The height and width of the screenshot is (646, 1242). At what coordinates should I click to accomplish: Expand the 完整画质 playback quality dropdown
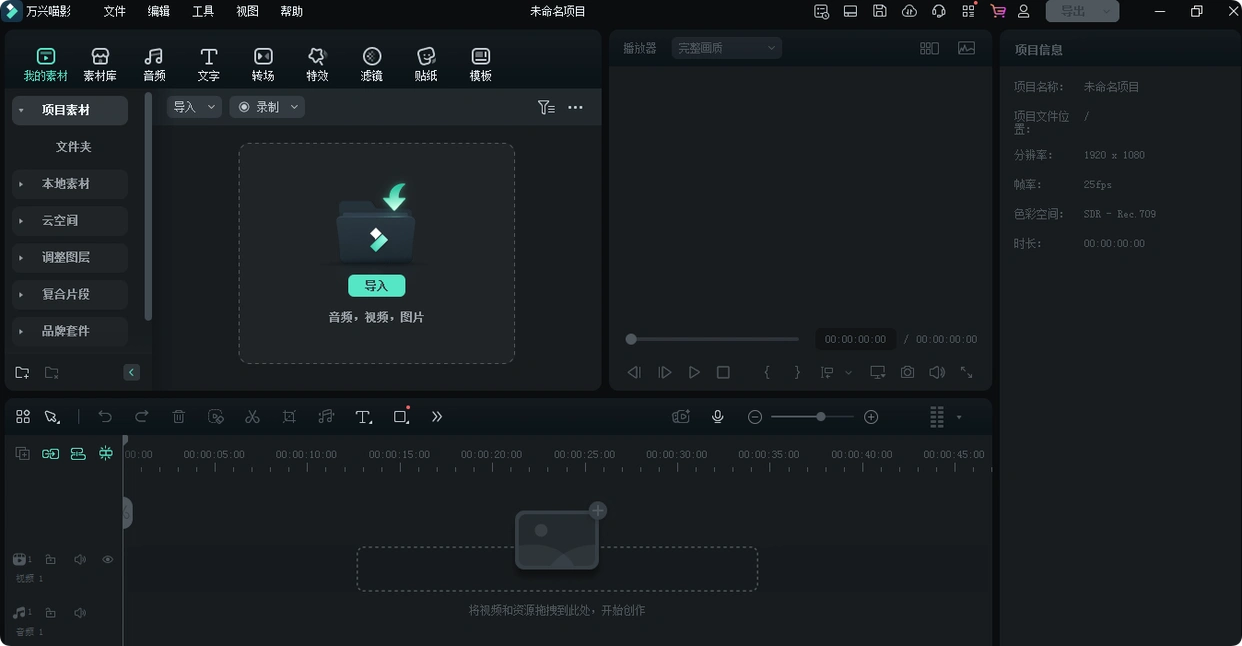pos(726,48)
